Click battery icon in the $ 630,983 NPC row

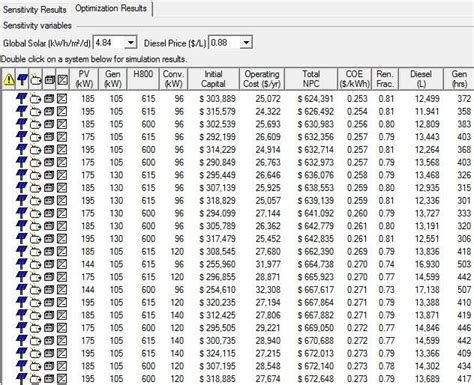coord(49,124)
